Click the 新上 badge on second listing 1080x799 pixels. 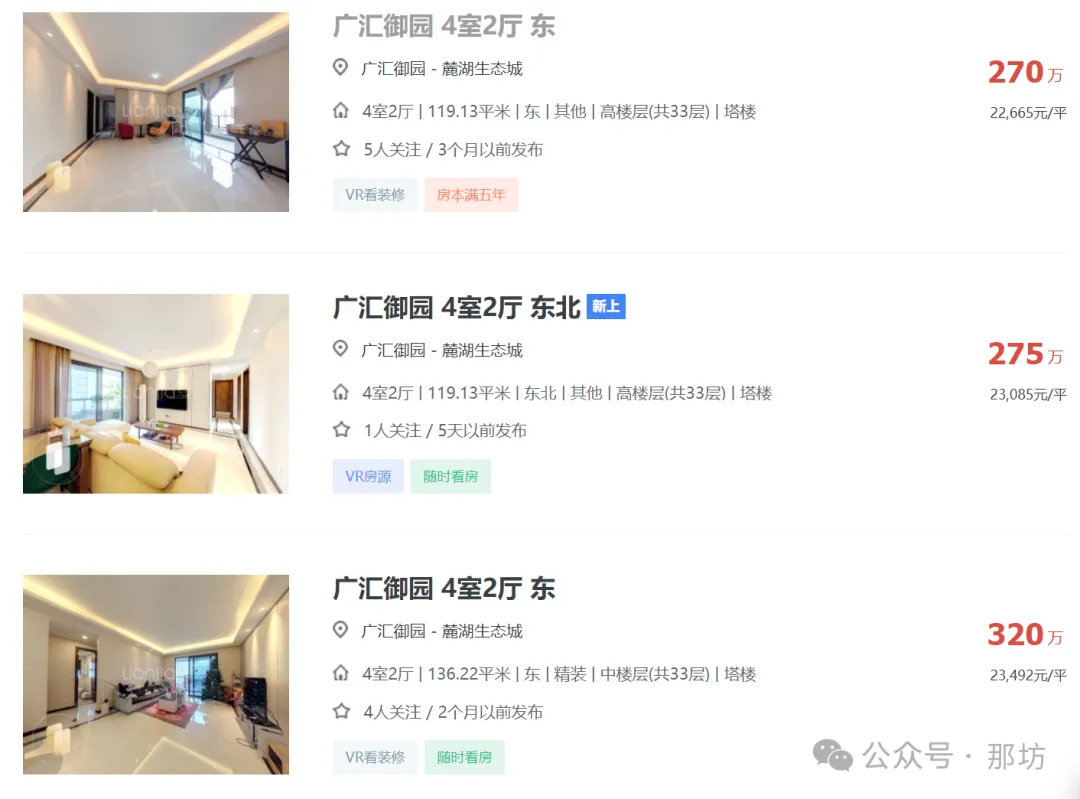coord(606,307)
